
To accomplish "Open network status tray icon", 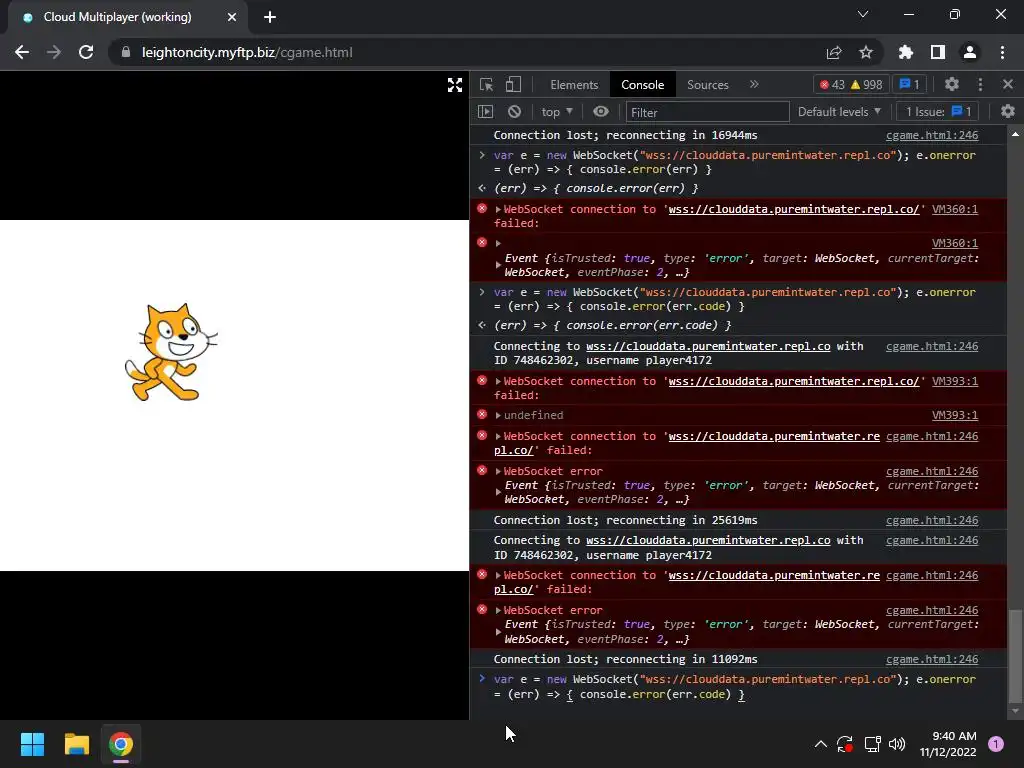I will tap(872, 744).
